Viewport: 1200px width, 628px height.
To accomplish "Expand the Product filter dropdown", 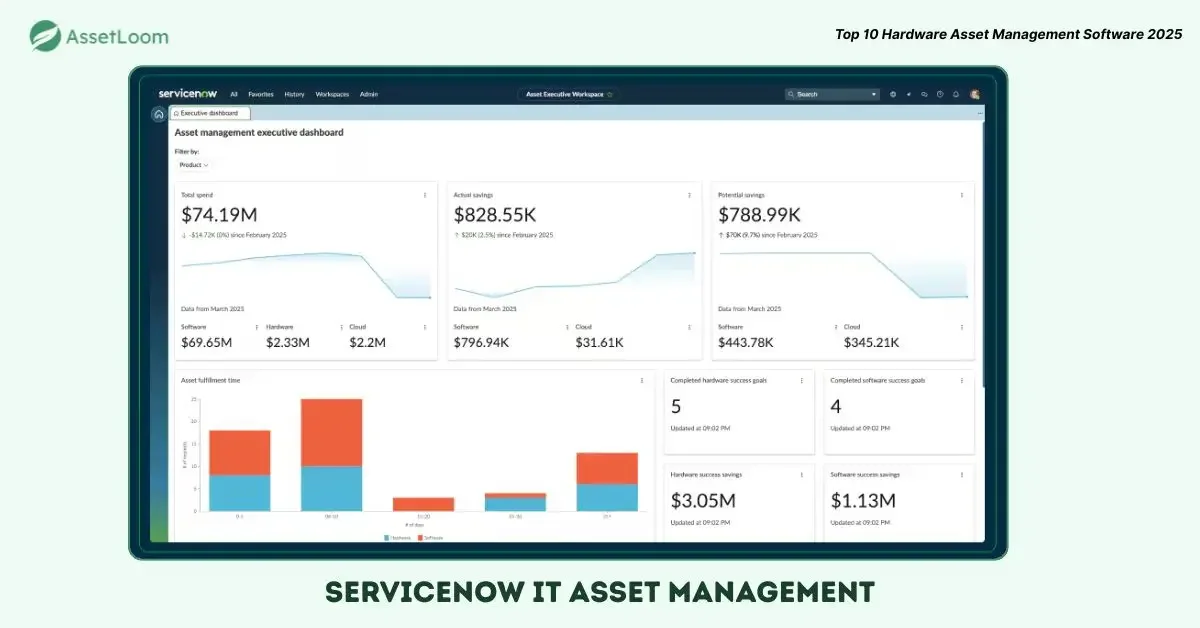I will point(193,164).
